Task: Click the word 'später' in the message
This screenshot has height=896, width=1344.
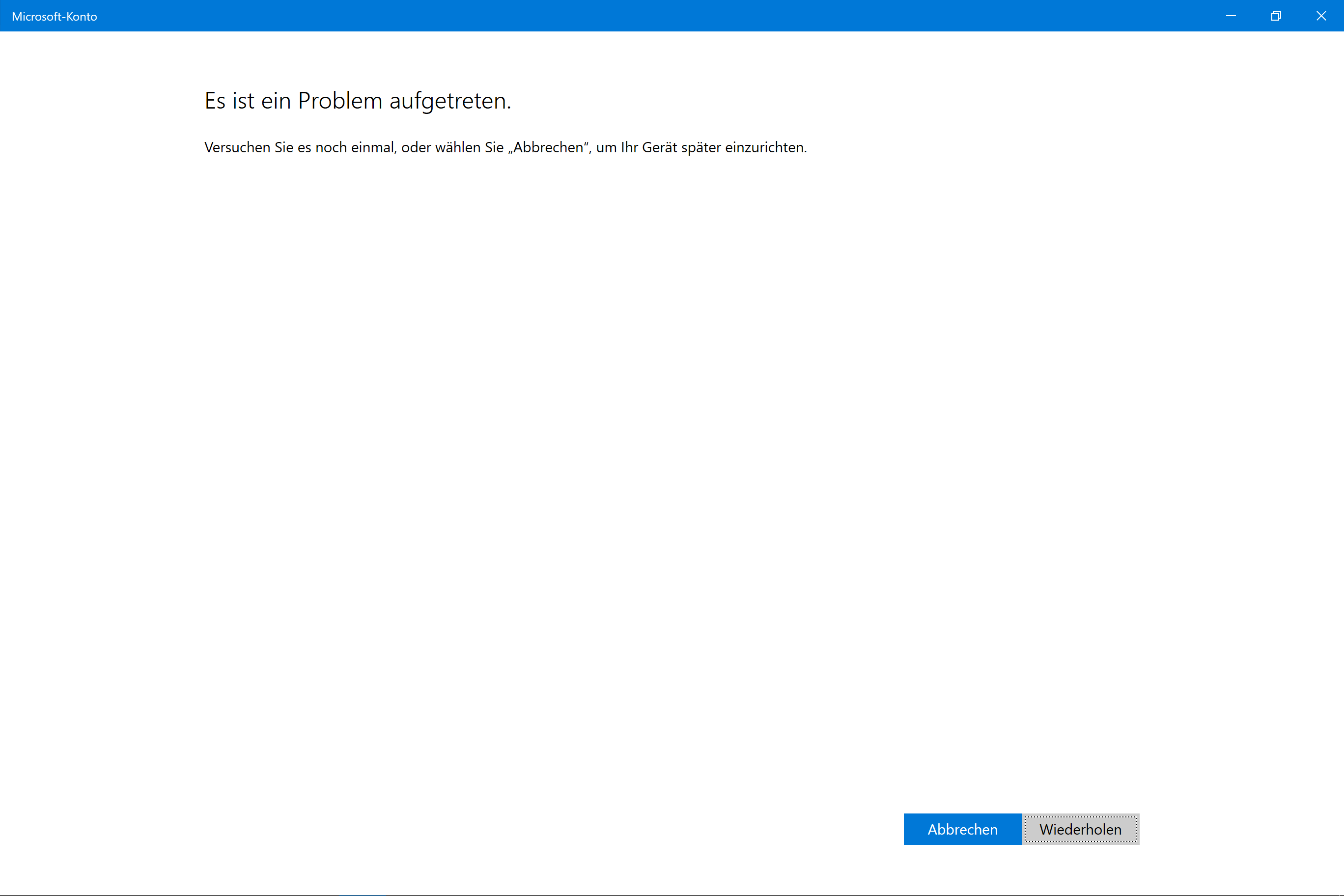Action: point(700,147)
